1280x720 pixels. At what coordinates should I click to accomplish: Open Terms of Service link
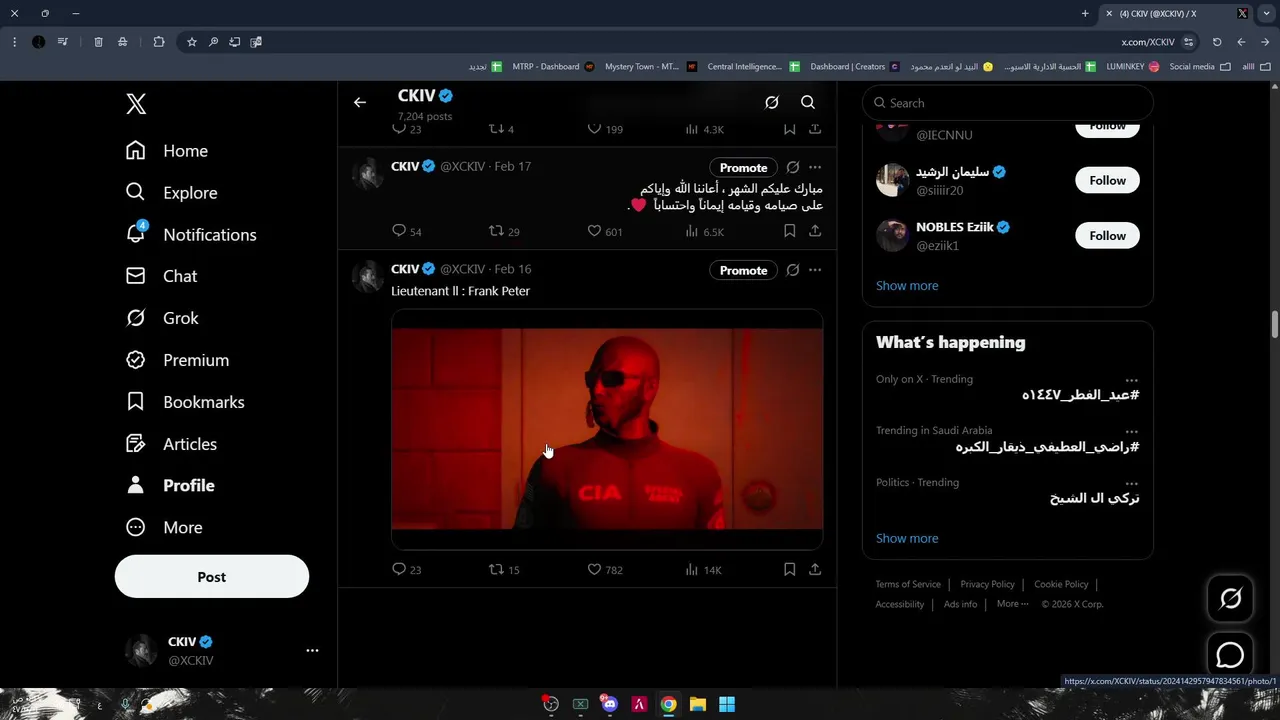pyautogui.click(x=908, y=584)
